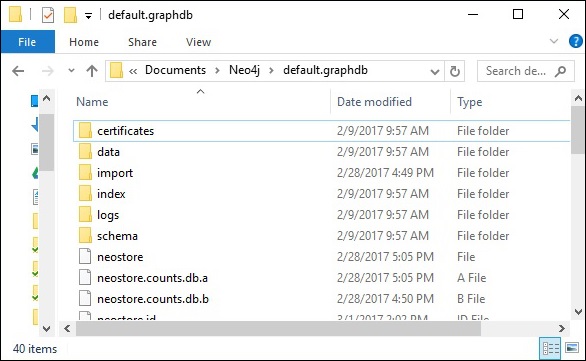Click the Properties checkmark icon in title bar

tap(48, 15)
